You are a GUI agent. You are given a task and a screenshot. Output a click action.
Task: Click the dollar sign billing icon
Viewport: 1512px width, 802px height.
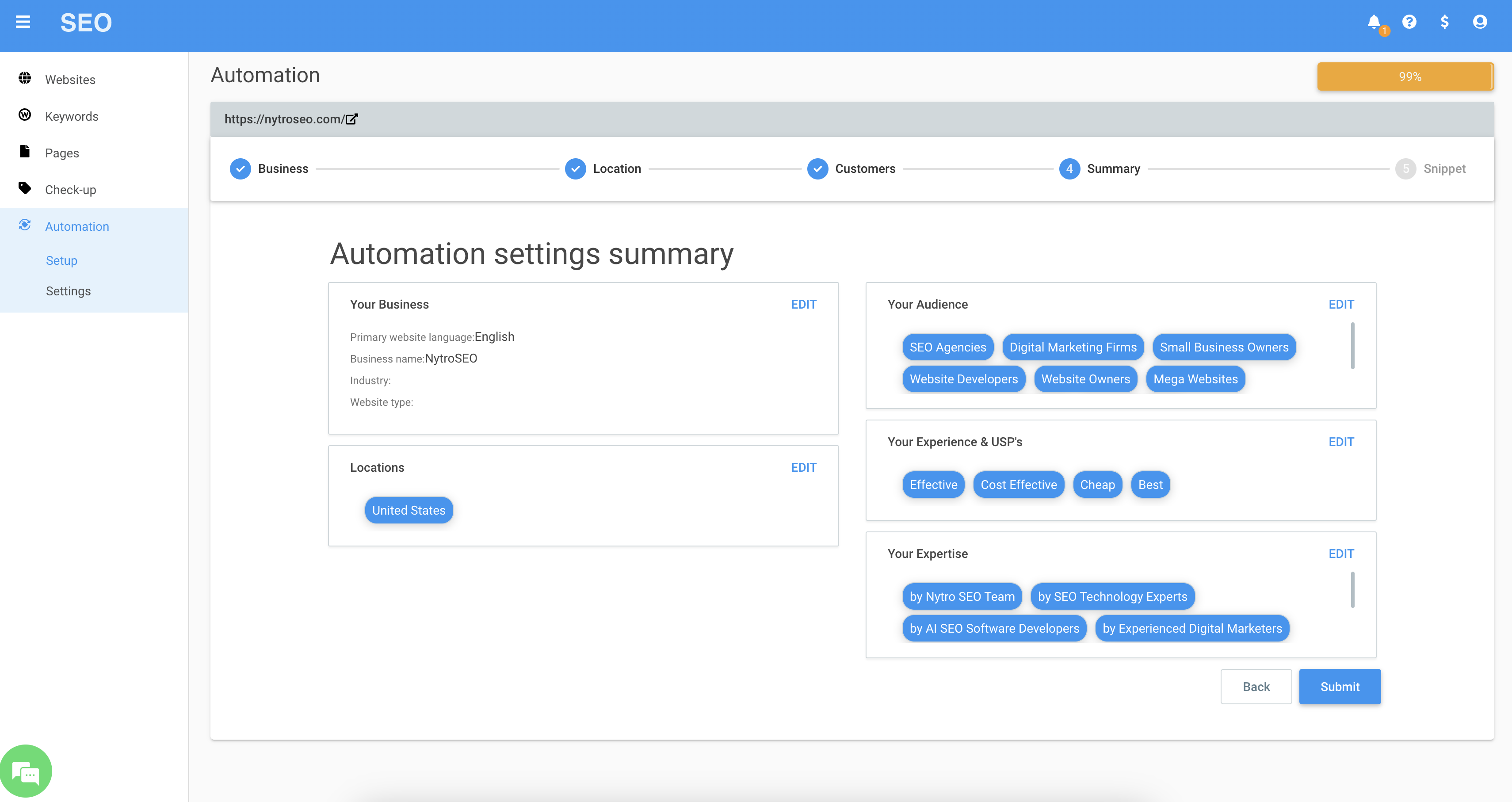(1444, 22)
